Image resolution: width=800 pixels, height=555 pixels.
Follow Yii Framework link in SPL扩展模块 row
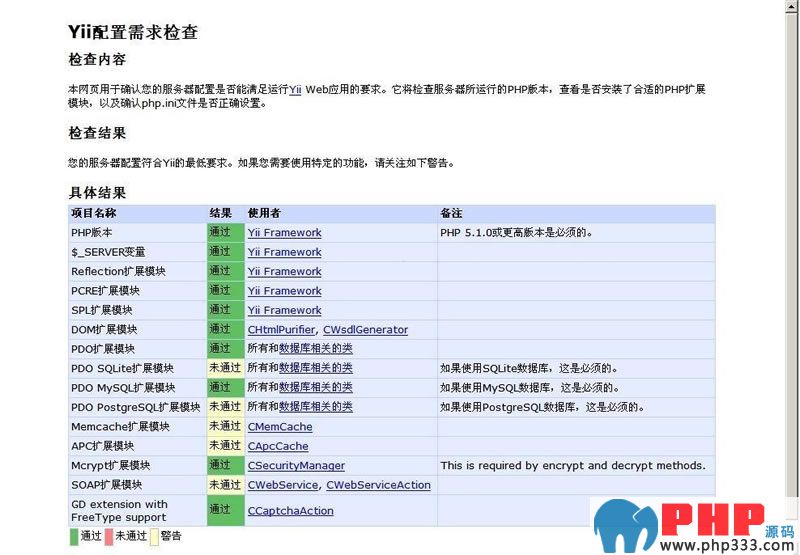pyautogui.click(x=285, y=310)
